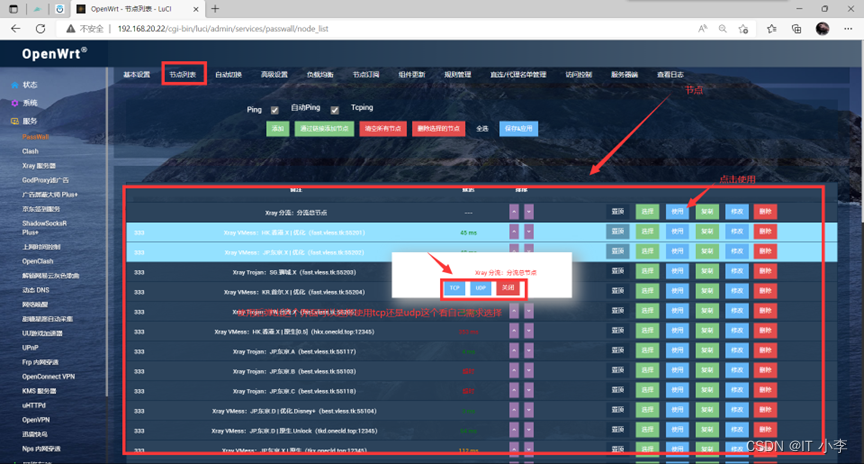
Task: Click the not secure warning icon
Action: pos(71,29)
